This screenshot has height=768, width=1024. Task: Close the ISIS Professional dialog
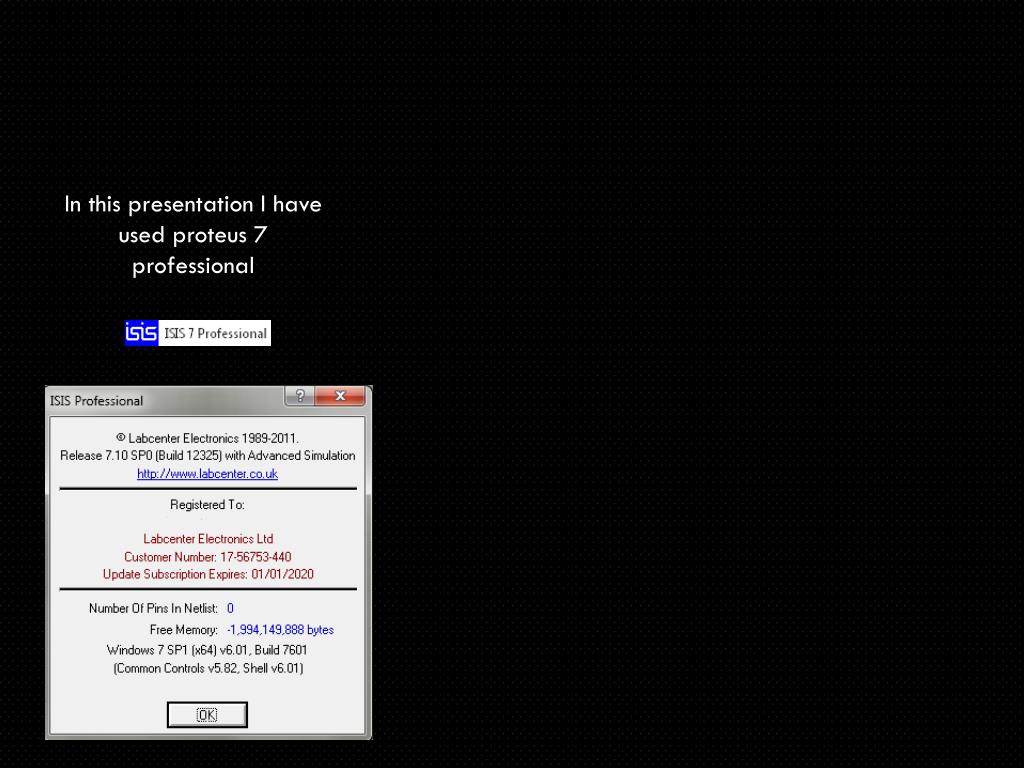pos(340,396)
